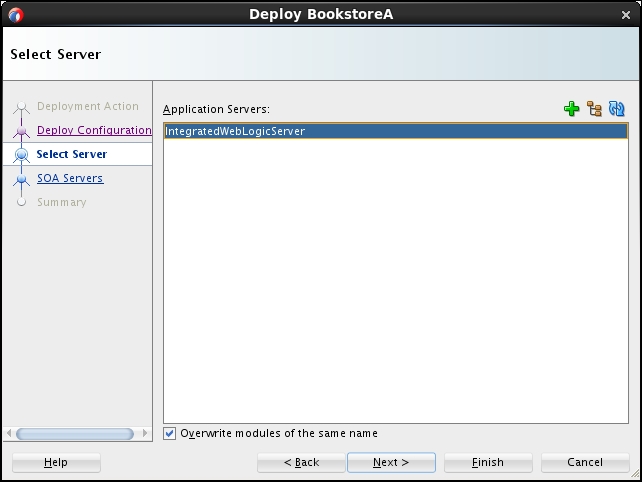The image size is (642, 482).
Task: Add a new application server connection
Action: click(571, 109)
